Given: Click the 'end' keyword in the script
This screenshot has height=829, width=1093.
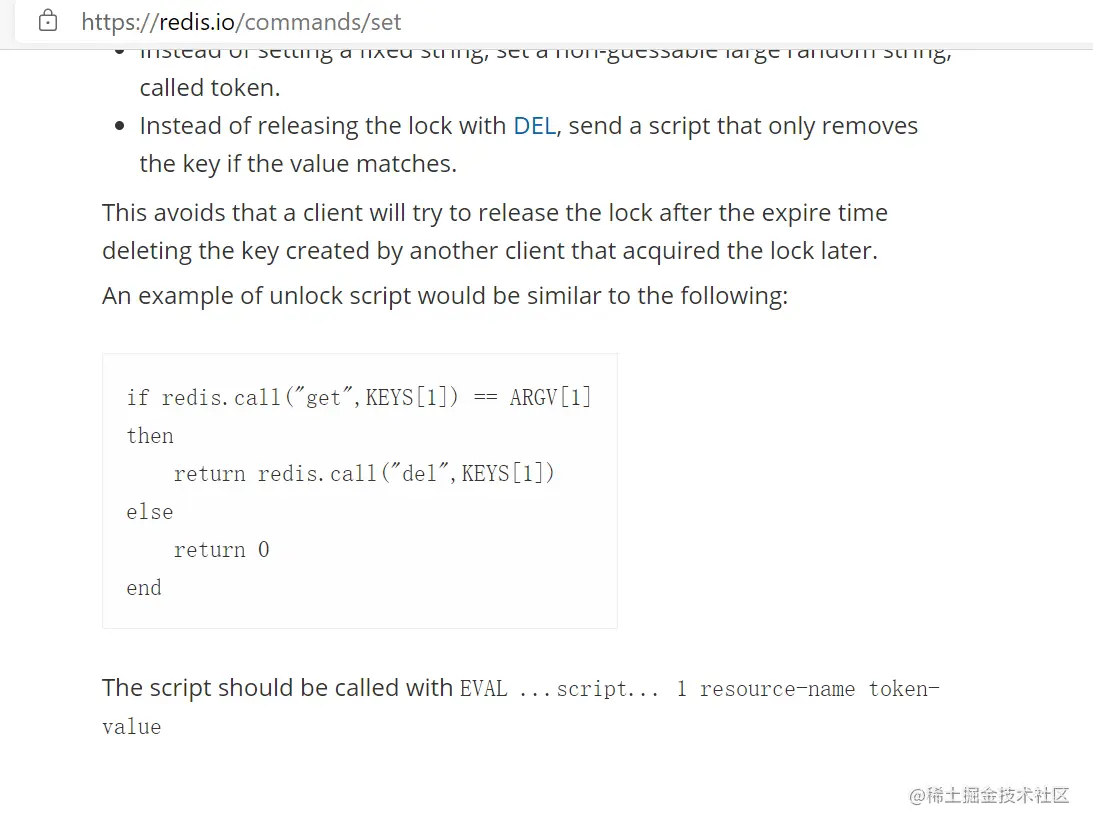Looking at the screenshot, I should (x=144, y=588).
